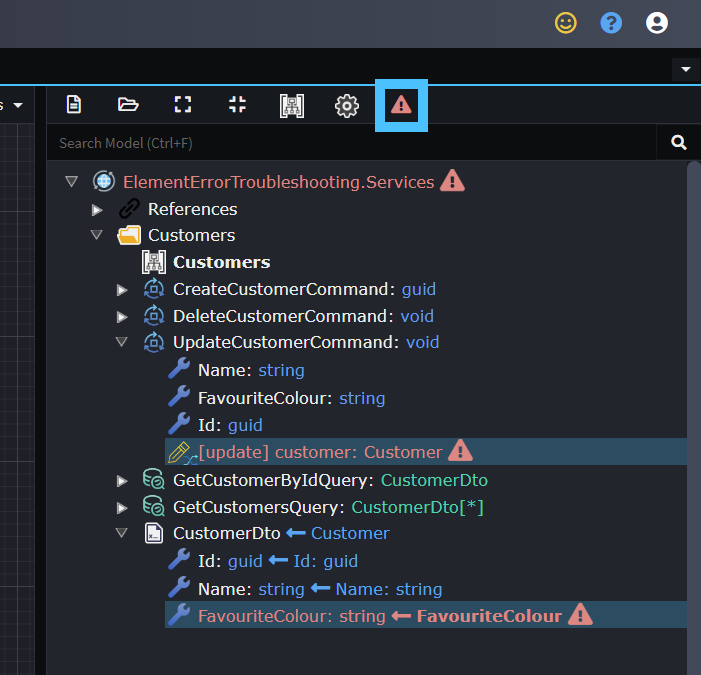The width and height of the screenshot is (701, 675).
Task: Select Name: string mapped field in CustomerDto
Action: coord(320,589)
